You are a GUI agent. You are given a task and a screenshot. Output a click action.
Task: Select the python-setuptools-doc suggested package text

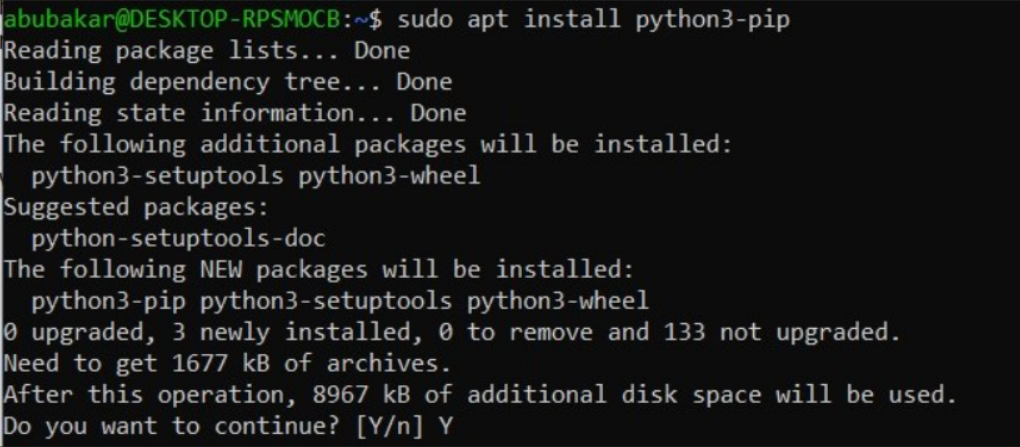(x=178, y=239)
